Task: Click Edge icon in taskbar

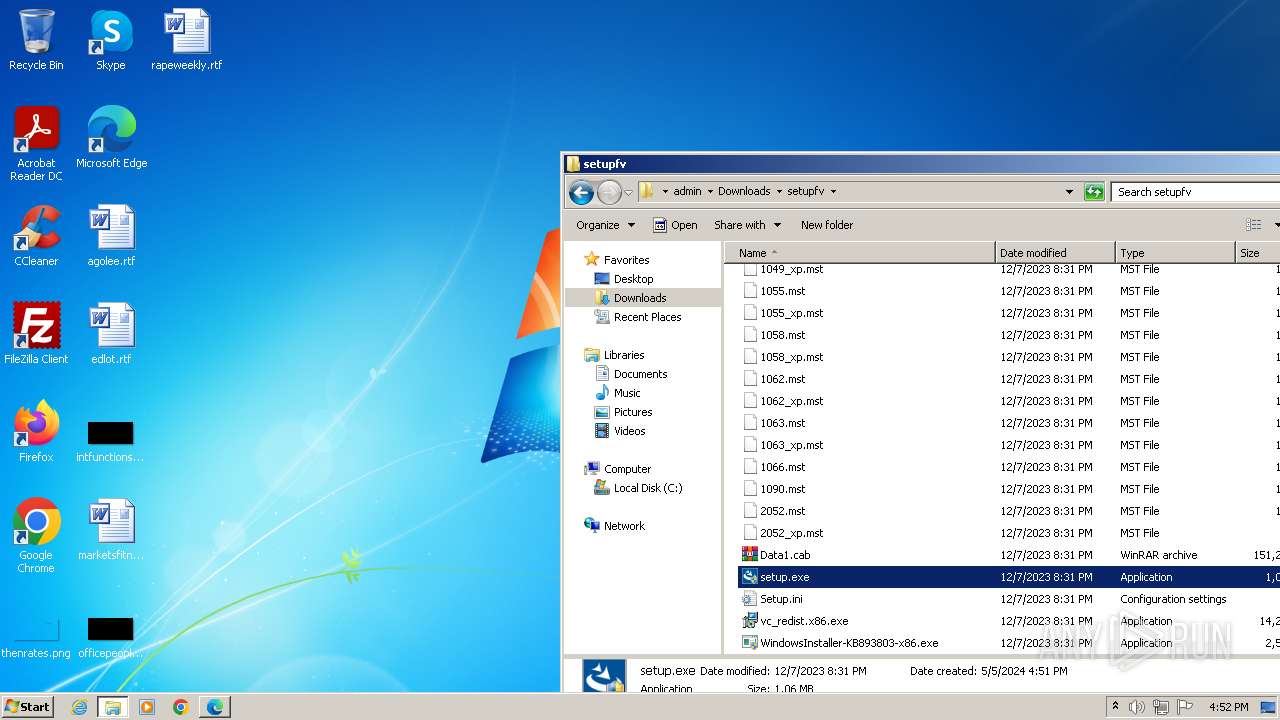Action: click(215, 707)
